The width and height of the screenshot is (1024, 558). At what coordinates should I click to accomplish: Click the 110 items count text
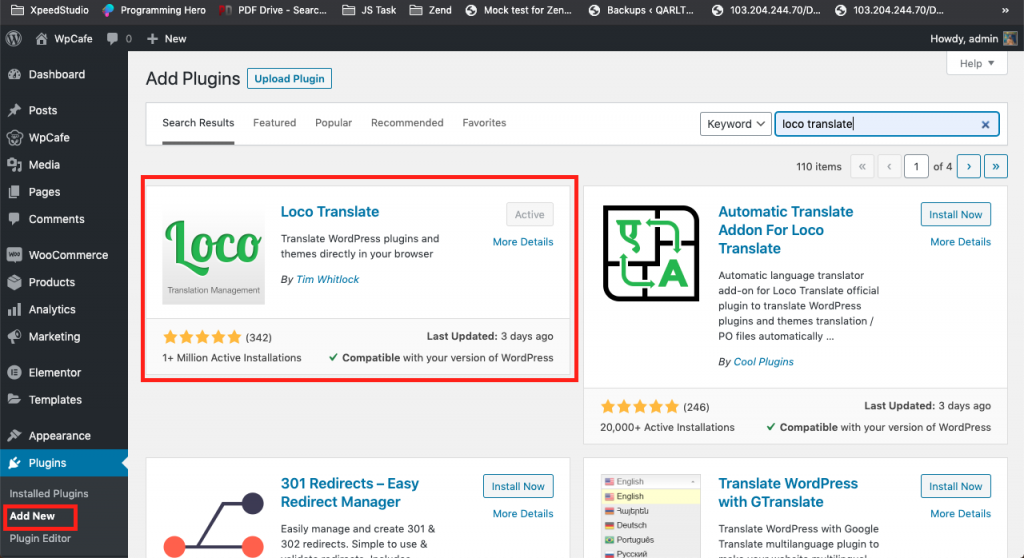point(819,167)
